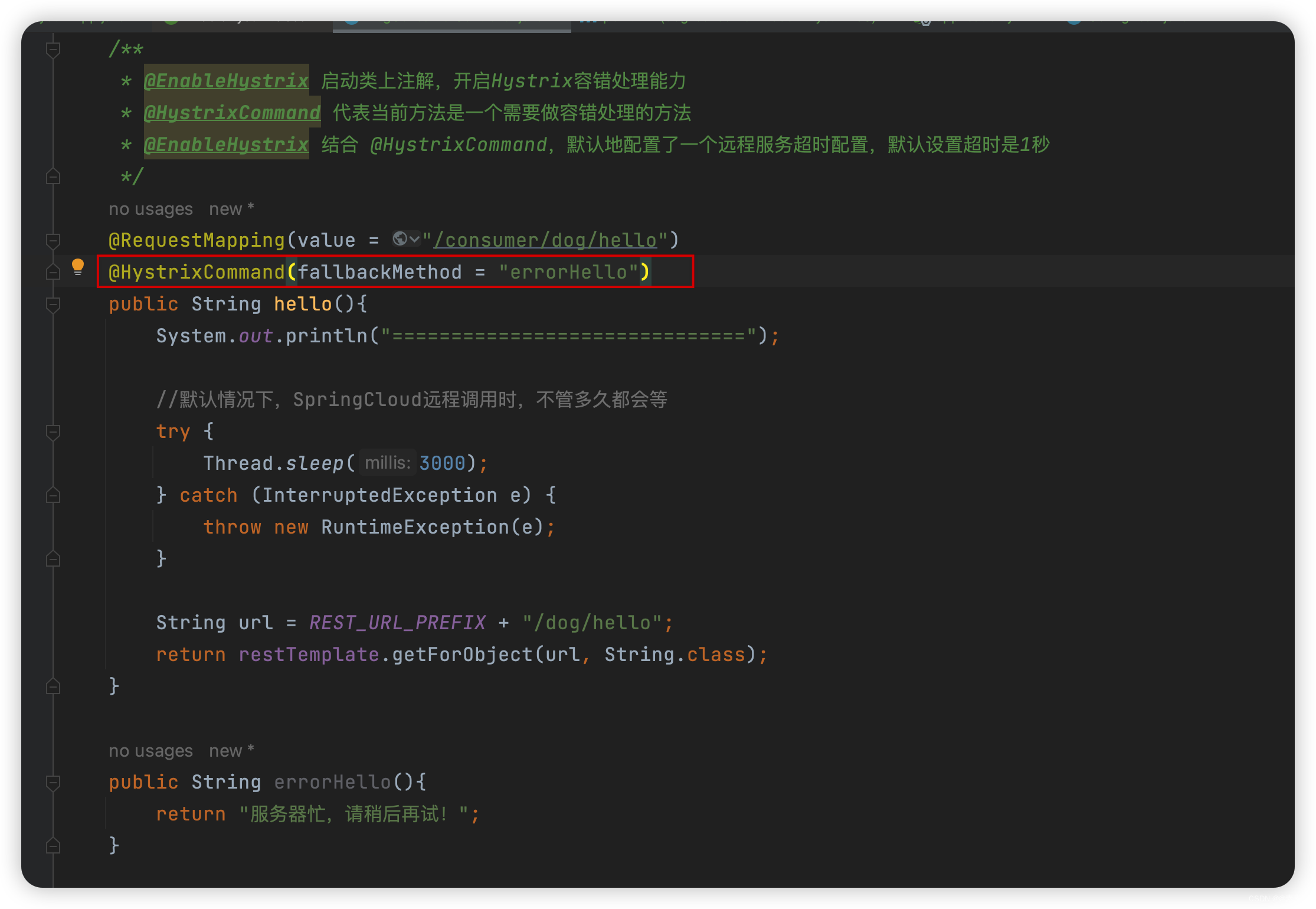Screen dimensions: 1316x909
Task: Click the fold marker on the catch line
Action: [53, 495]
